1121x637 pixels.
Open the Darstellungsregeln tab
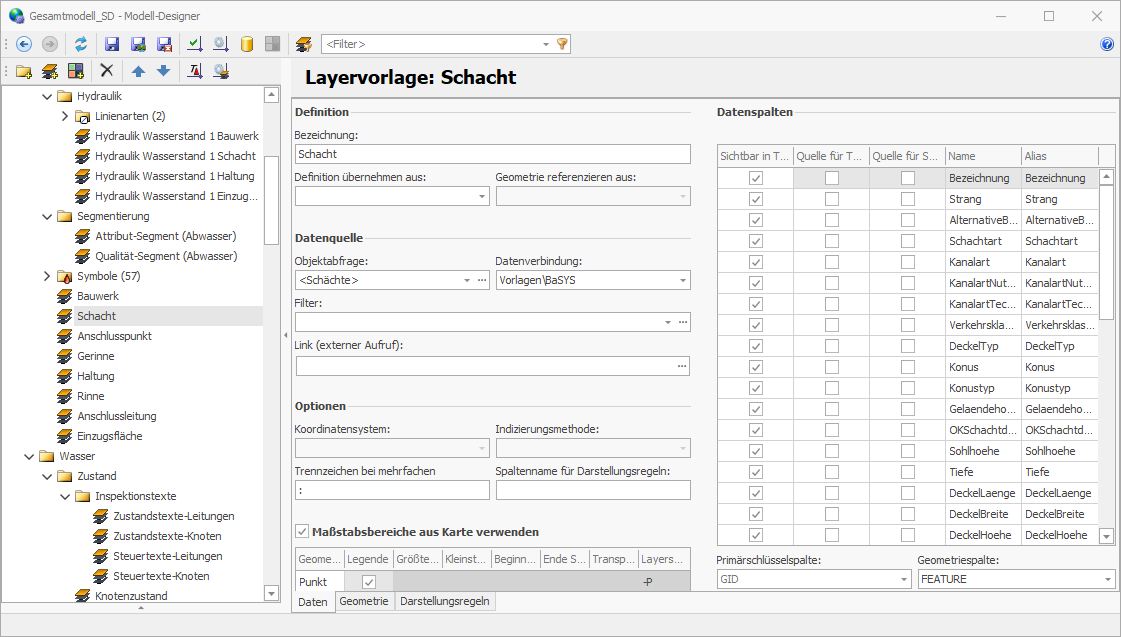[445, 602]
